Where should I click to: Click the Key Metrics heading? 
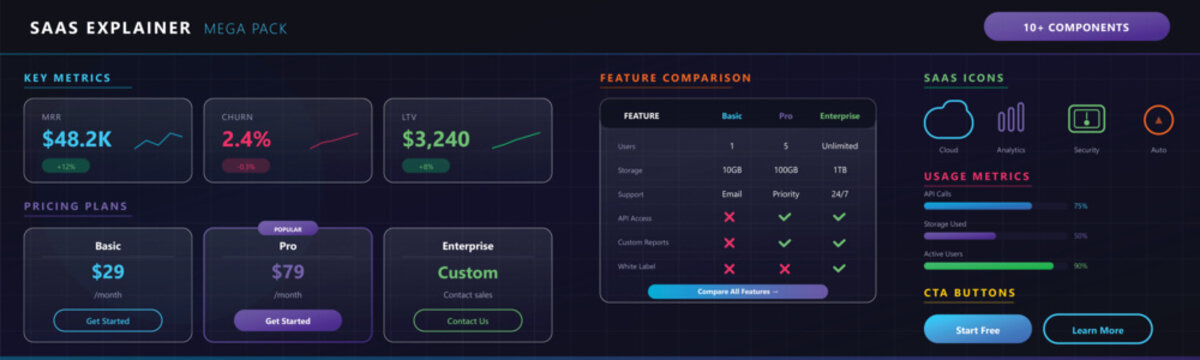(x=67, y=78)
